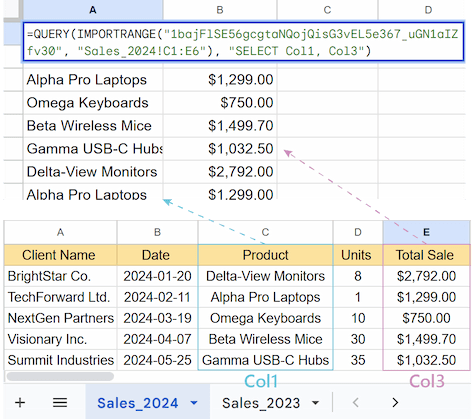
Task: Select the Units cell showing 10
Action: pos(358,318)
